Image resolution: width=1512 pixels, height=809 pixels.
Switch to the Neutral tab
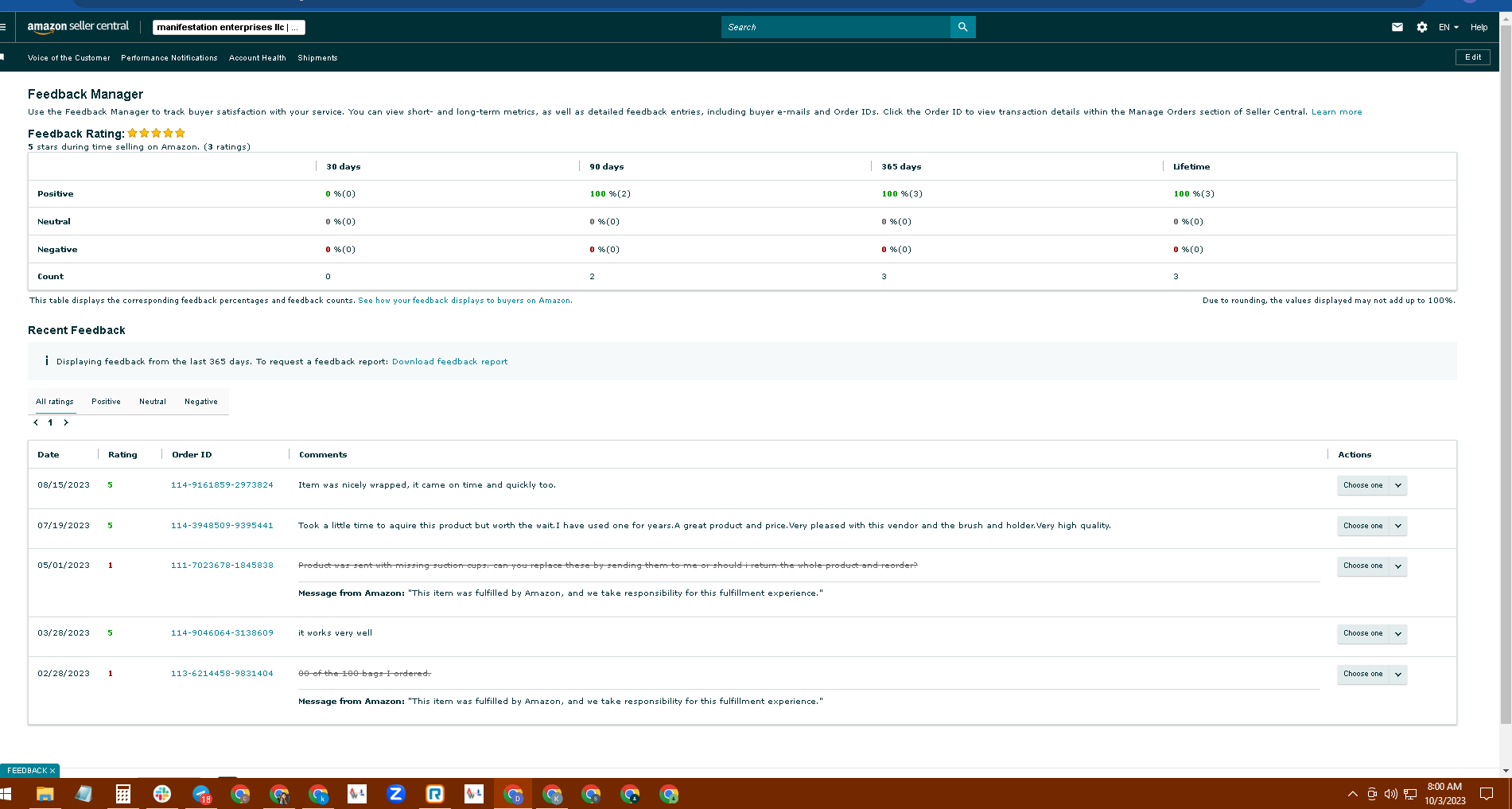pyautogui.click(x=153, y=402)
